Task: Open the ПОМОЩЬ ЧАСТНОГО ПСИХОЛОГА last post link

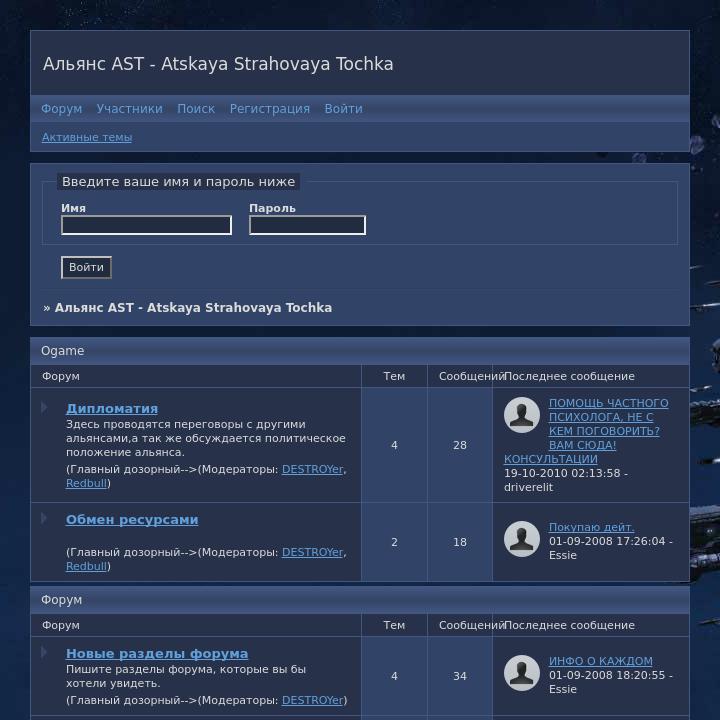Action: pyautogui.click(x=586, y=431)
